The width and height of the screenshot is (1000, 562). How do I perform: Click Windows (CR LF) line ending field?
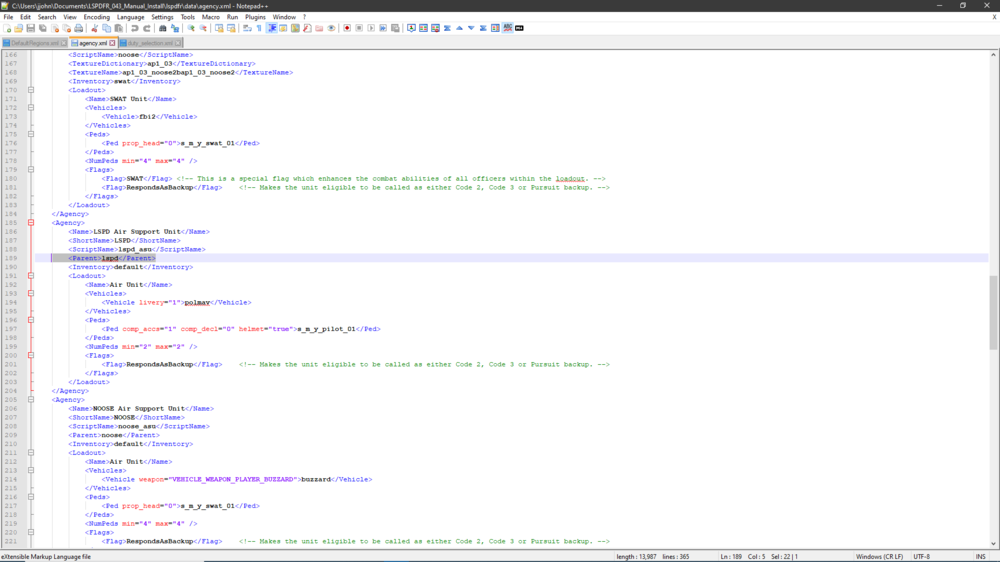(x=879, y=557)
